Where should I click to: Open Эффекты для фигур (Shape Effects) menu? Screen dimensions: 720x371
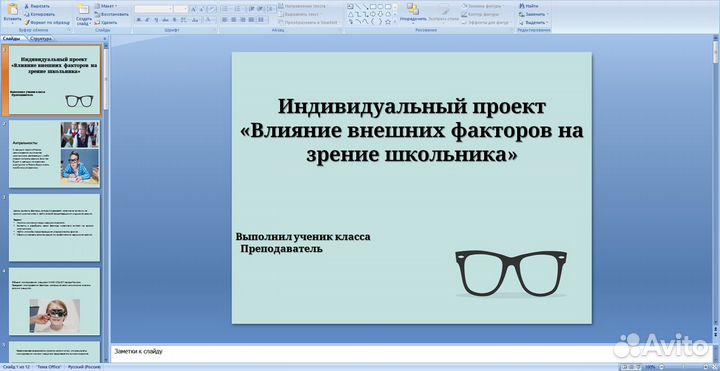486,22
